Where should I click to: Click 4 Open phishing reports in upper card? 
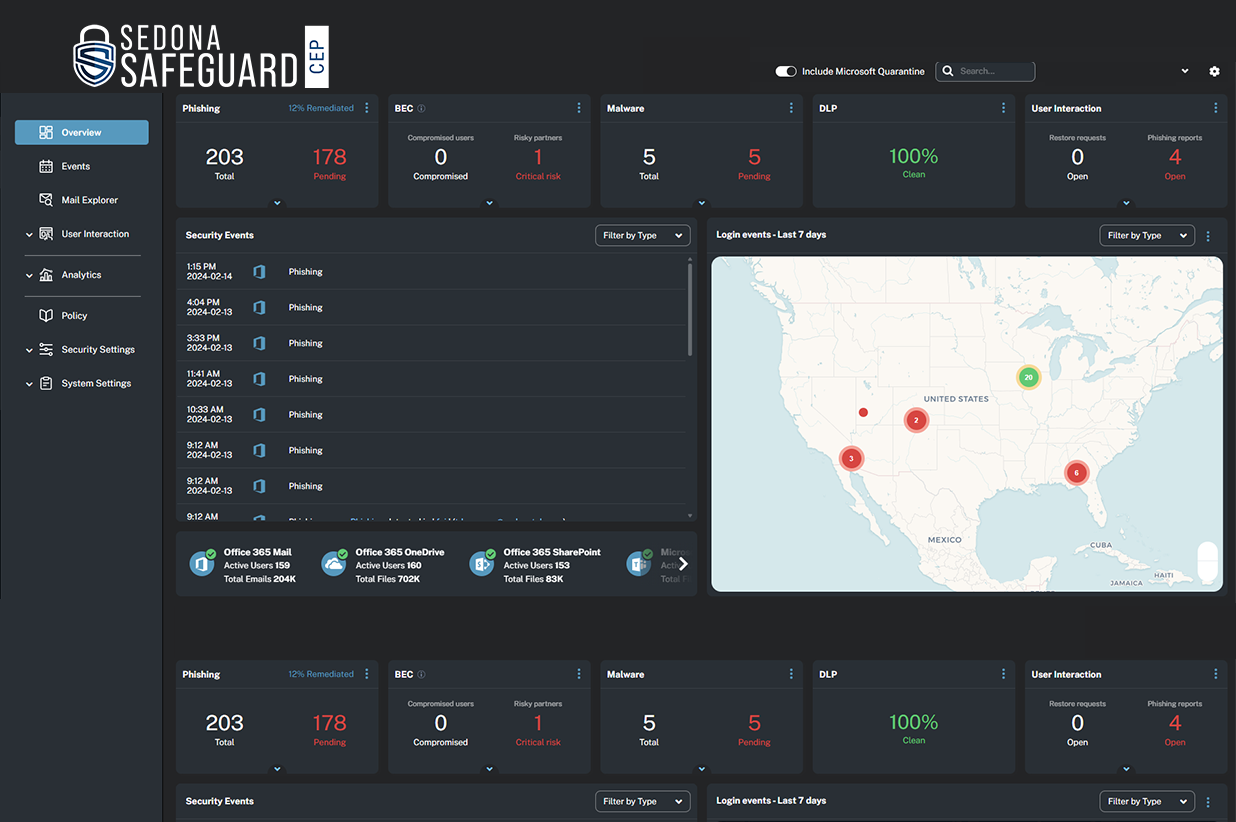pos(1175,164)
